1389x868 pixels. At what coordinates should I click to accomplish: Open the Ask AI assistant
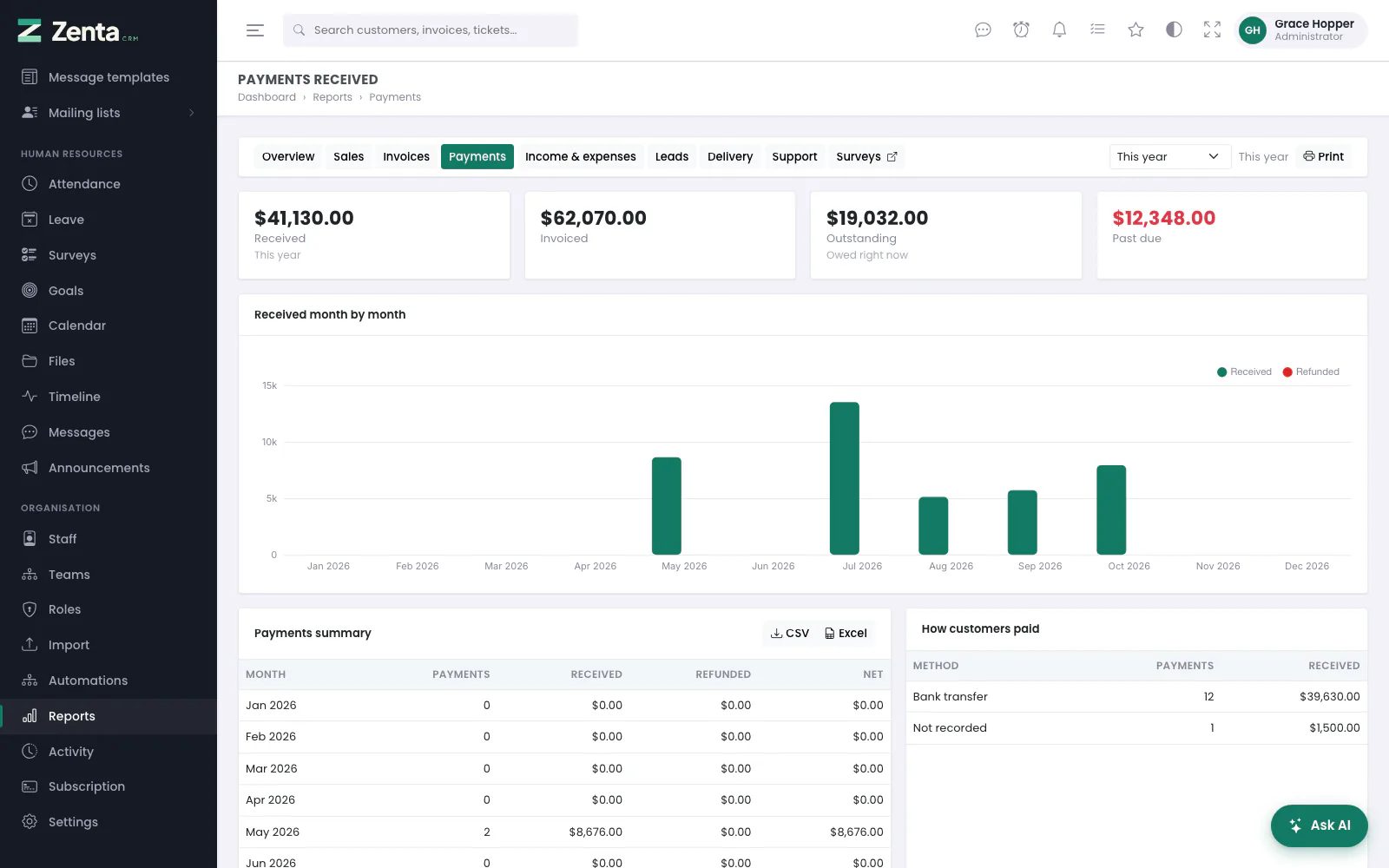pyautogui.click(x=1320, y=825)
